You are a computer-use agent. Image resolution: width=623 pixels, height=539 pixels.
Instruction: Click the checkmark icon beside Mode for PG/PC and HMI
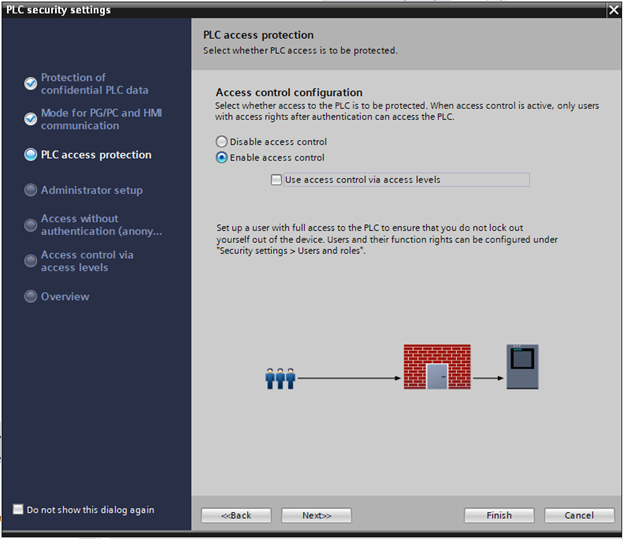point(31,120)
